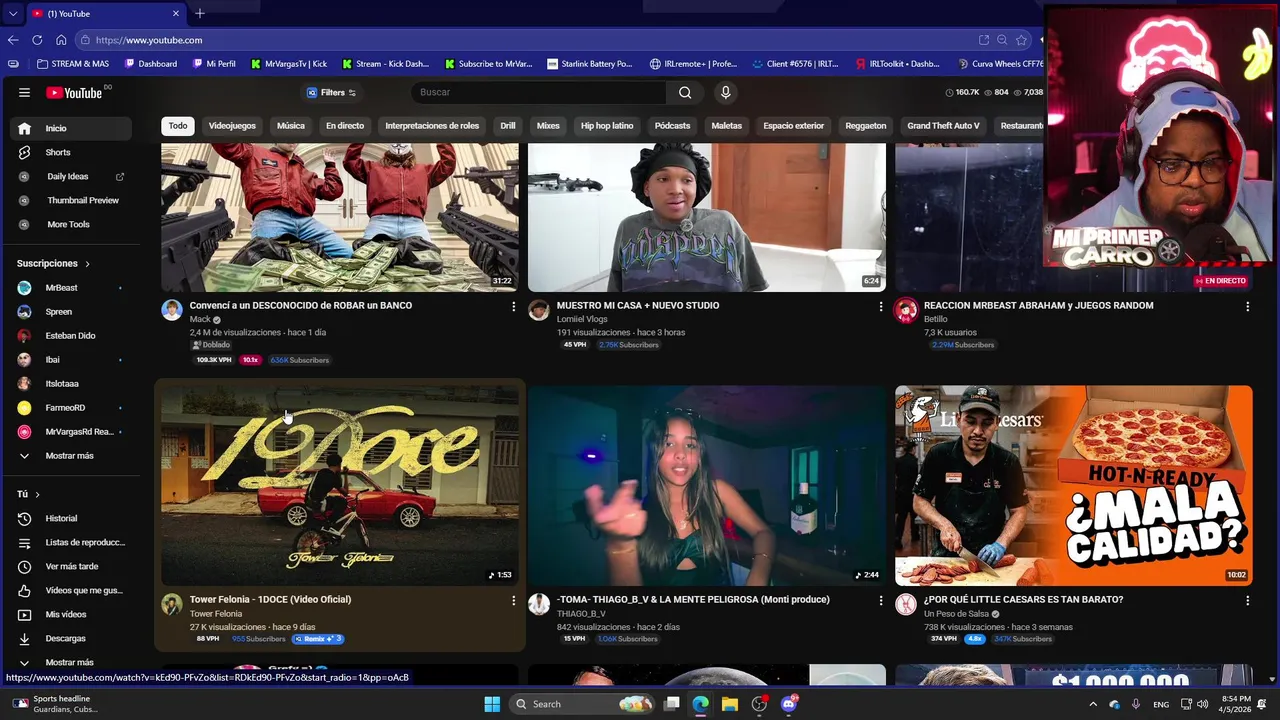Open the Filters dropdown

(332, 92)
